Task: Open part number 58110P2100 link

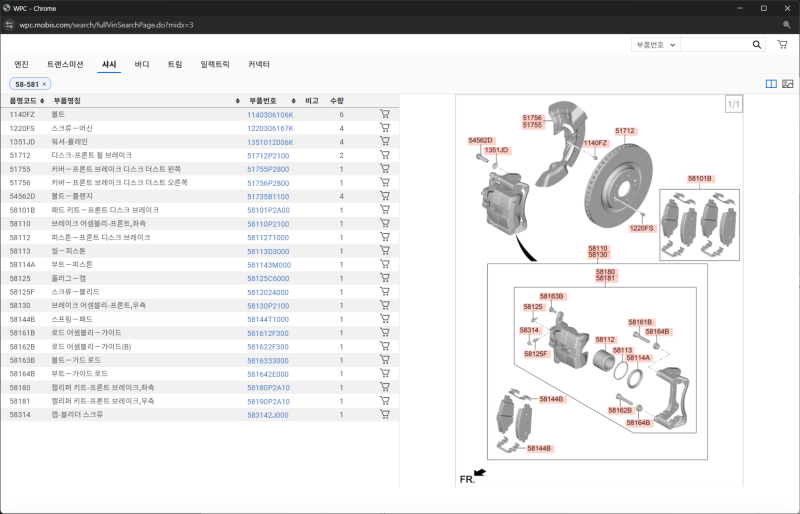Action: [x=268, y=224]
